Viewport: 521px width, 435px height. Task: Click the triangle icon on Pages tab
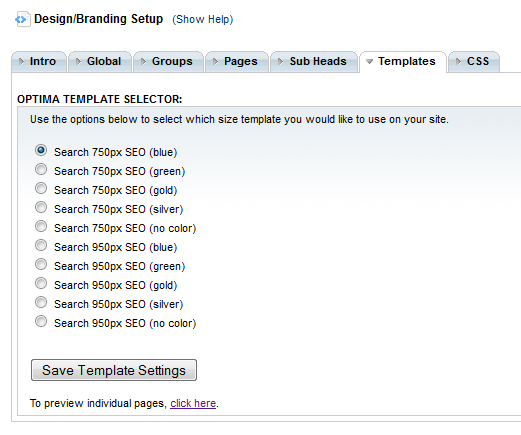[x=215, y=61]
